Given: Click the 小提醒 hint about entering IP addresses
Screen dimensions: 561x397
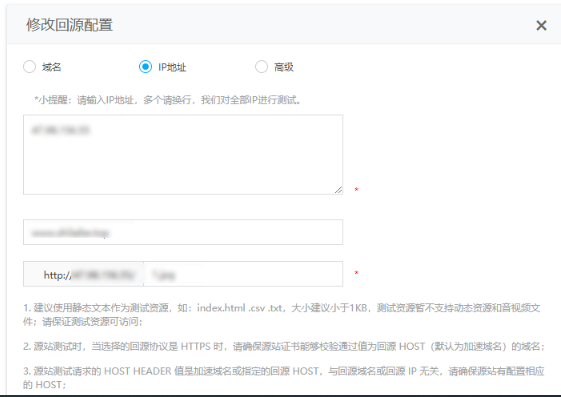Looking at the screenshot, I should click(167, 100).
